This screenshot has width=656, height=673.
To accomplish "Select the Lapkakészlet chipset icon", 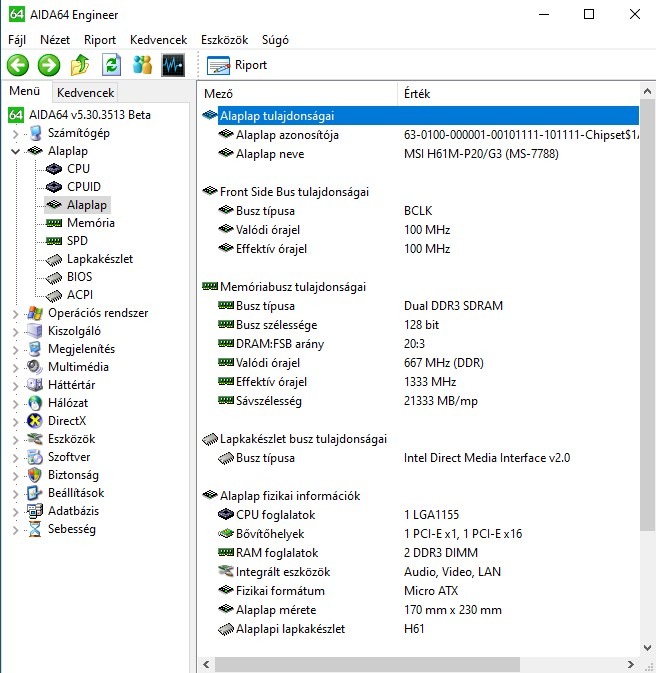I will coord(54,260).
